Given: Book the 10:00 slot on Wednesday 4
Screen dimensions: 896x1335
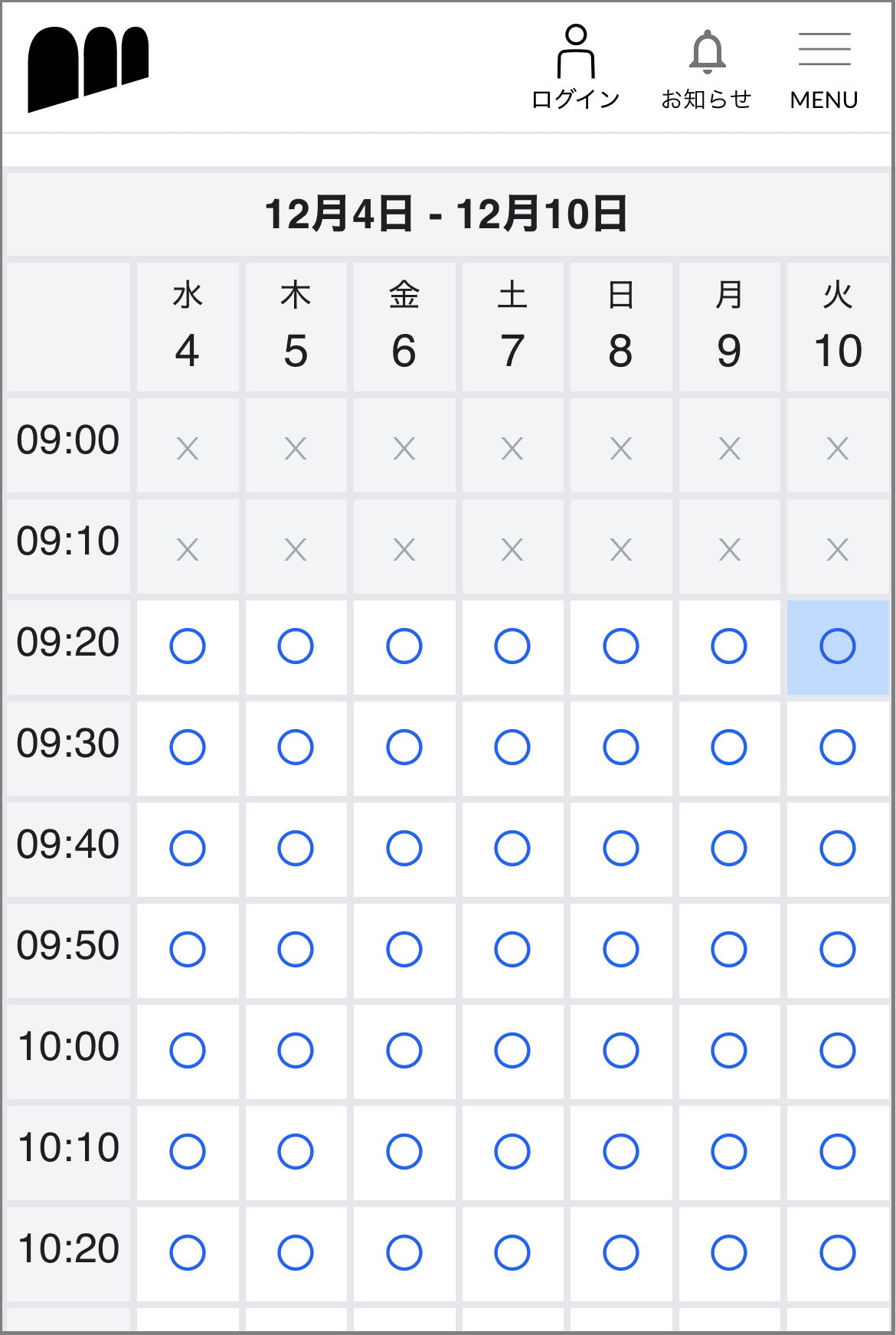Looking at the screenshot, I should pos(188,1051).
